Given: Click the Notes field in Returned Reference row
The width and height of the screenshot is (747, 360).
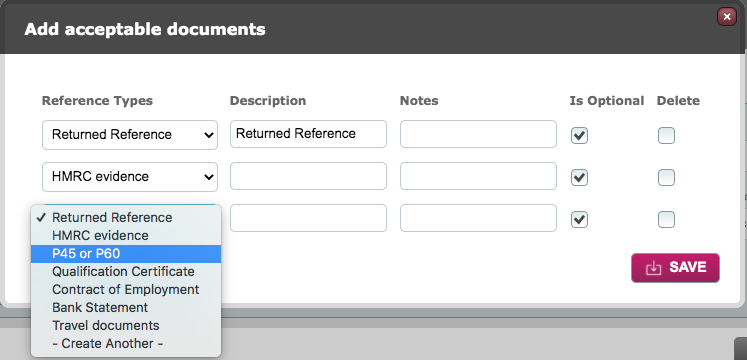Looking at the screenshot, I should point(478,134).
